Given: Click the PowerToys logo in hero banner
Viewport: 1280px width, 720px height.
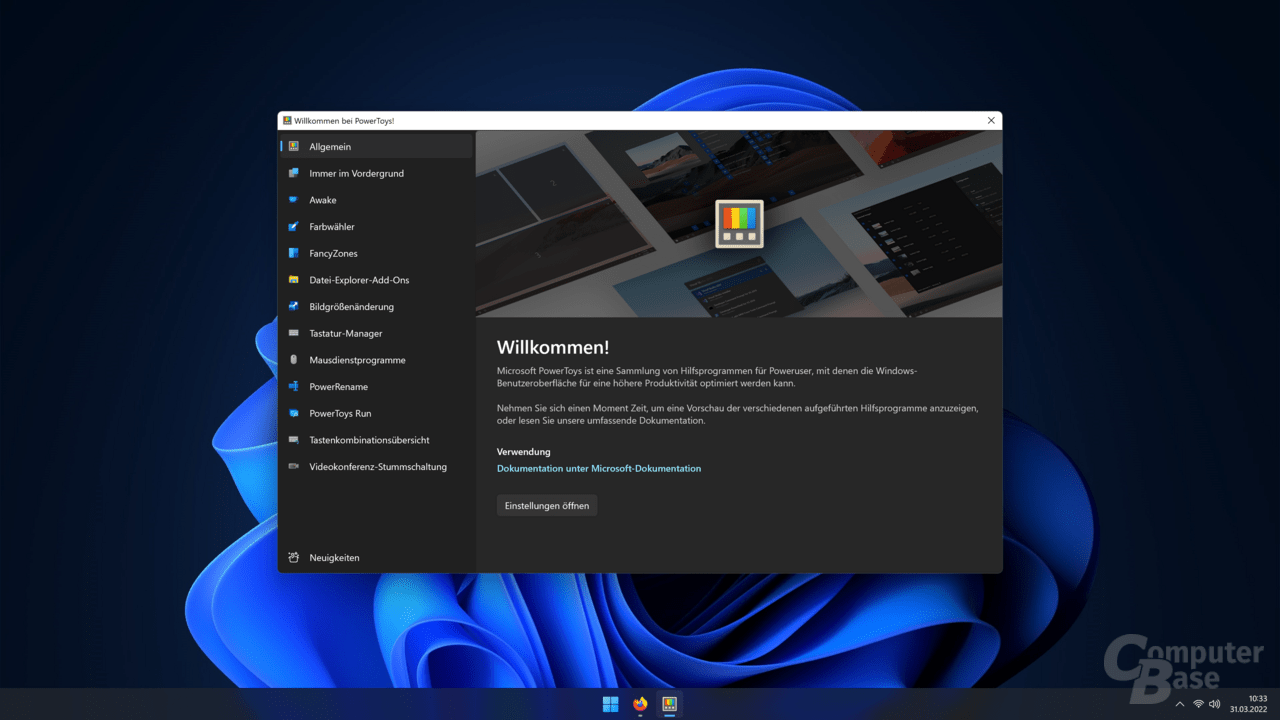Looking at the screenshot, I should pyautogui.click(x=739, y=223).
